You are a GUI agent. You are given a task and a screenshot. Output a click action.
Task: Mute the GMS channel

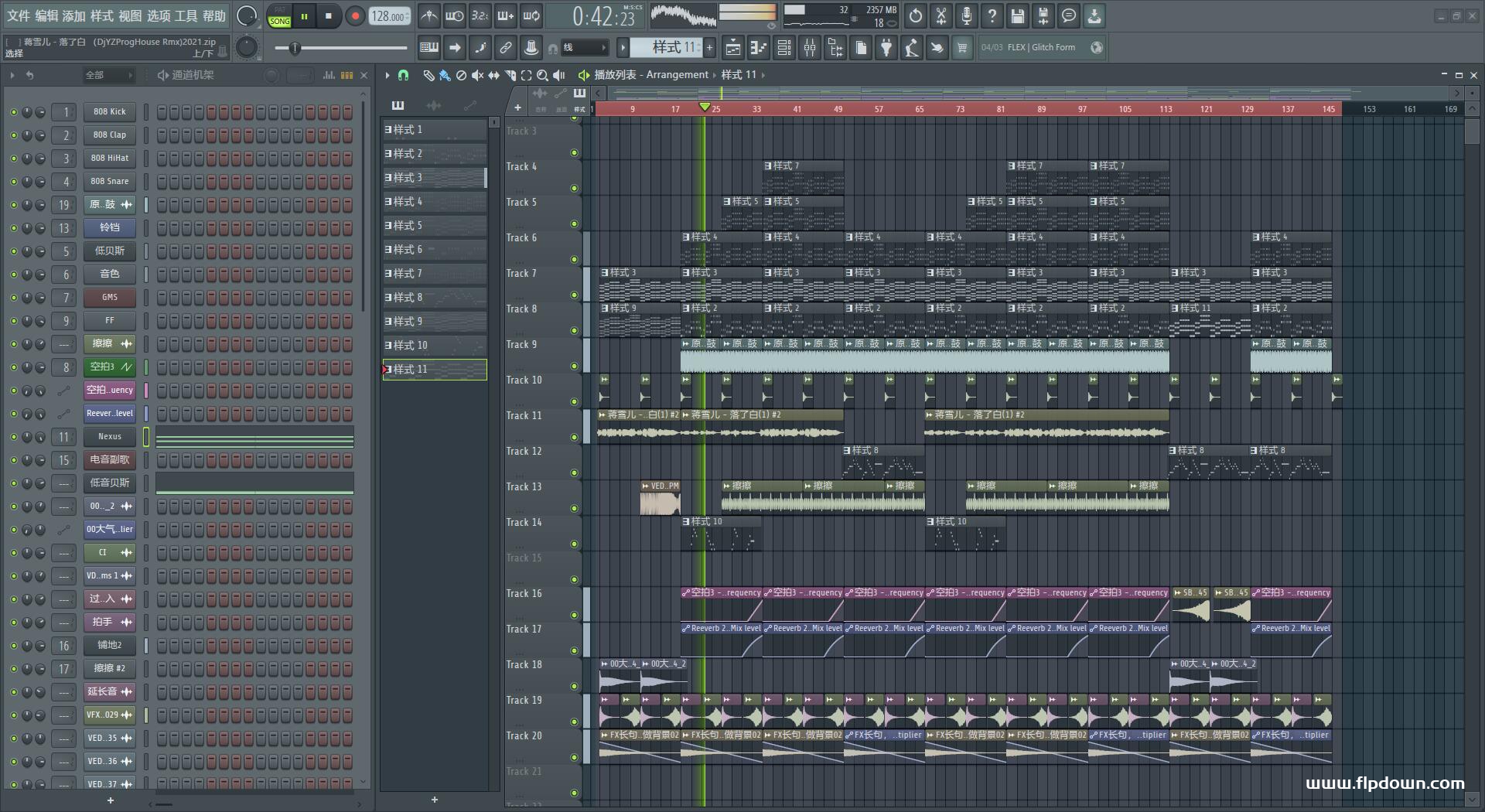[x=13, y=298]
